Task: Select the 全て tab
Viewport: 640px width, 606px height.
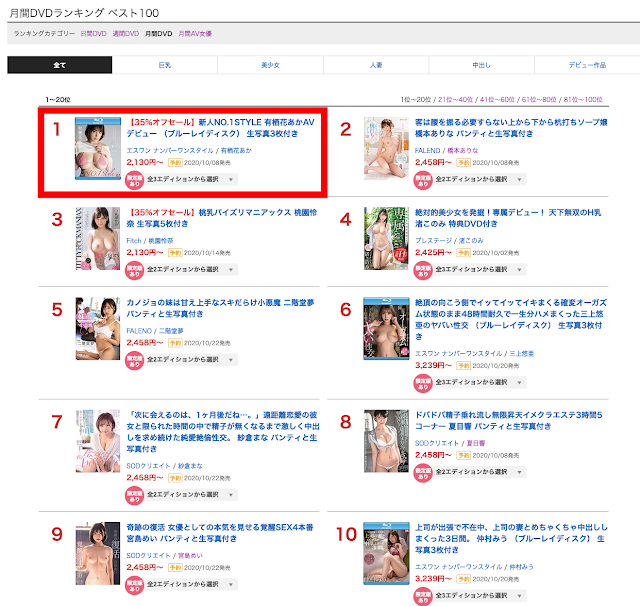Action: point(60,65)
